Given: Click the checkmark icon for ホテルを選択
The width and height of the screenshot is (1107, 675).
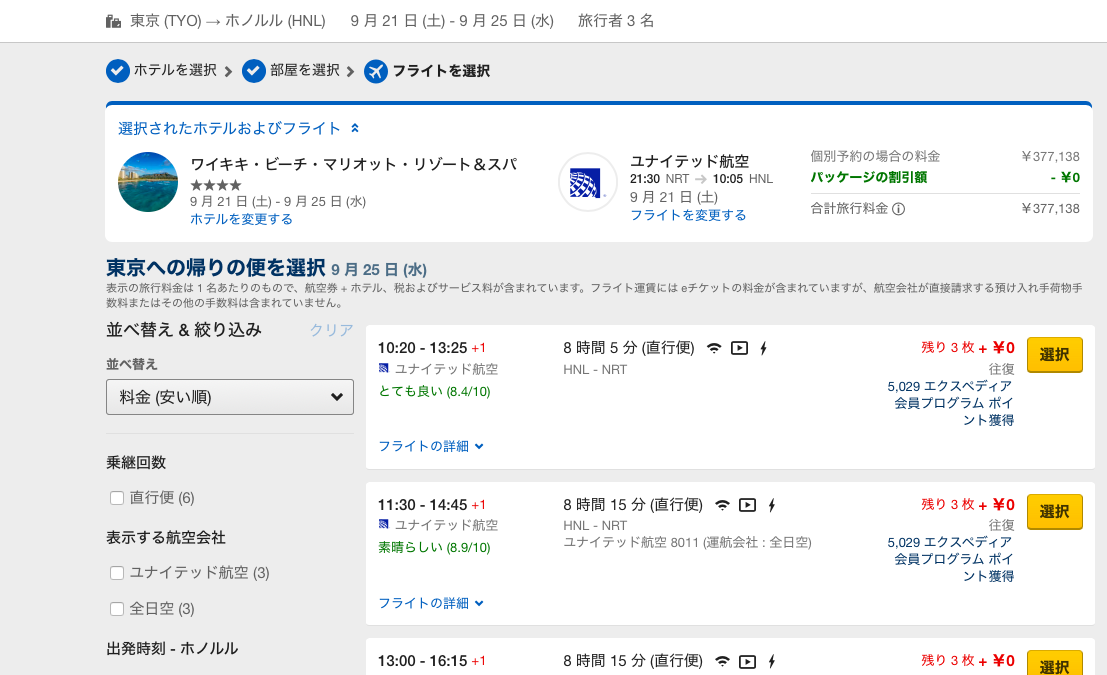Looking at the screenshot, I should (x=118, y=71).
